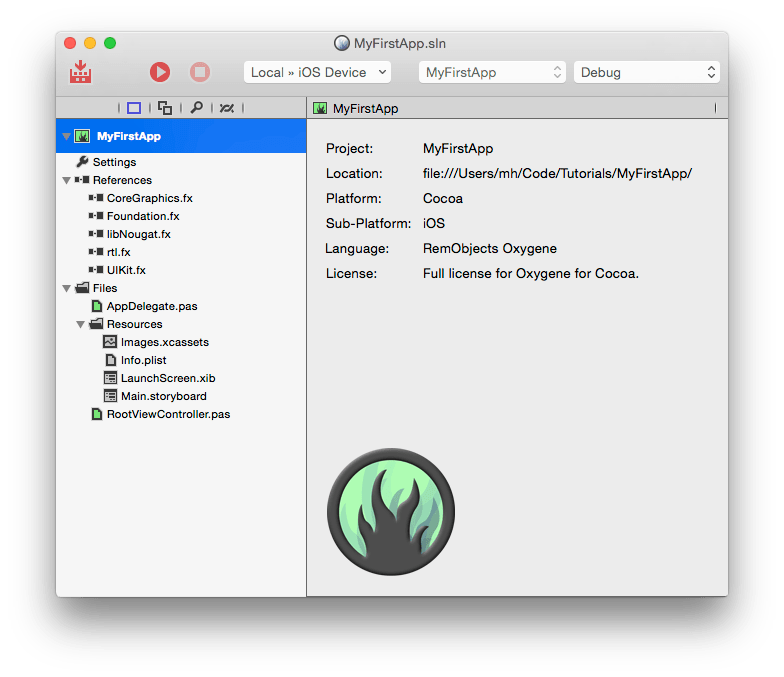Open Main.storyboard file

tap(164, 396)
